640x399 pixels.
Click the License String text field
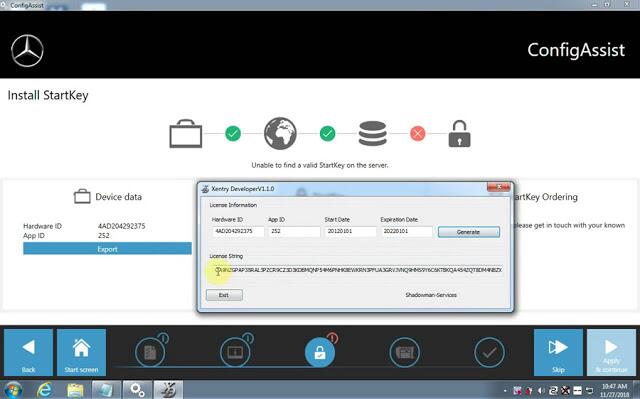357,270
